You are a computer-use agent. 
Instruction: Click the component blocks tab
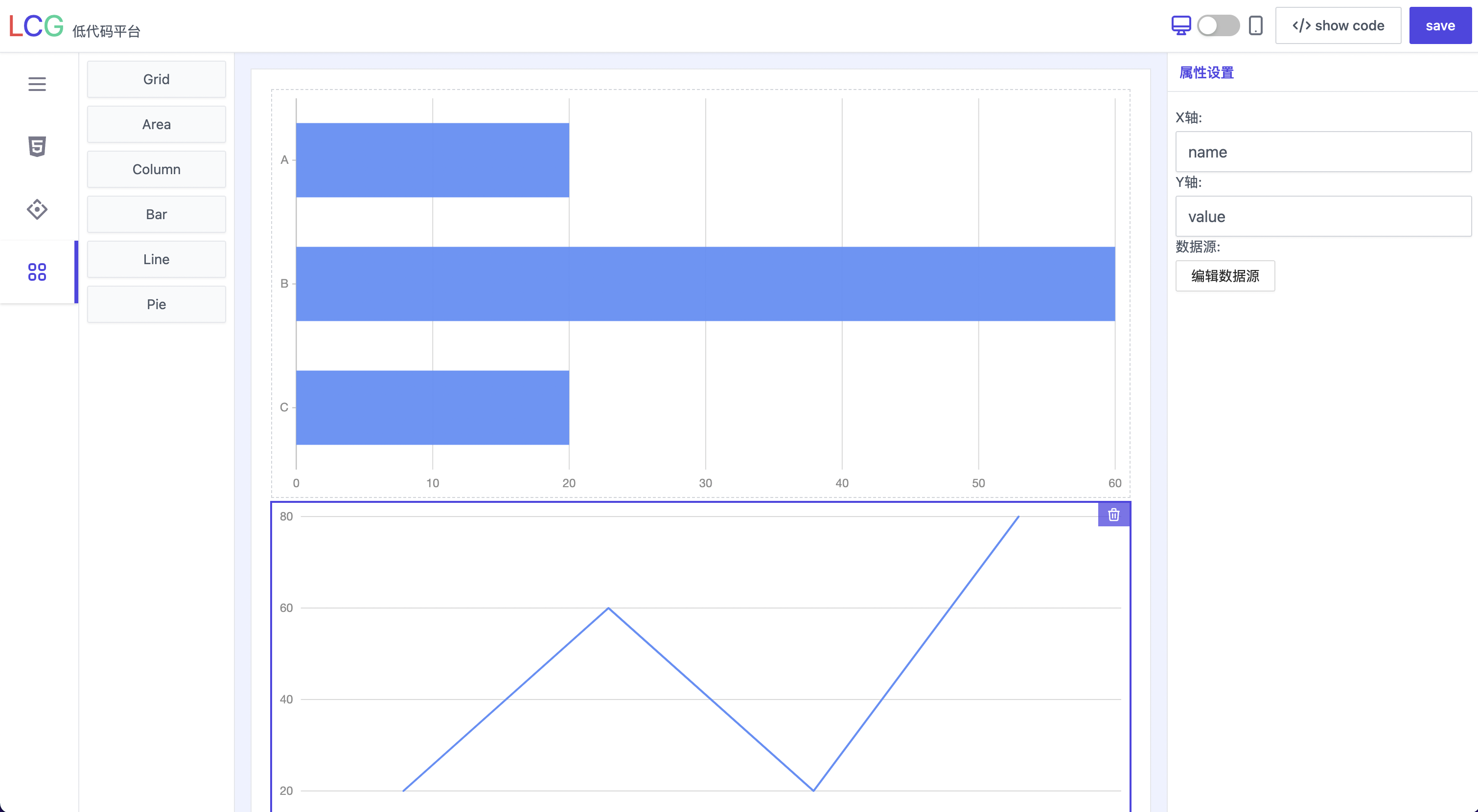36,270
